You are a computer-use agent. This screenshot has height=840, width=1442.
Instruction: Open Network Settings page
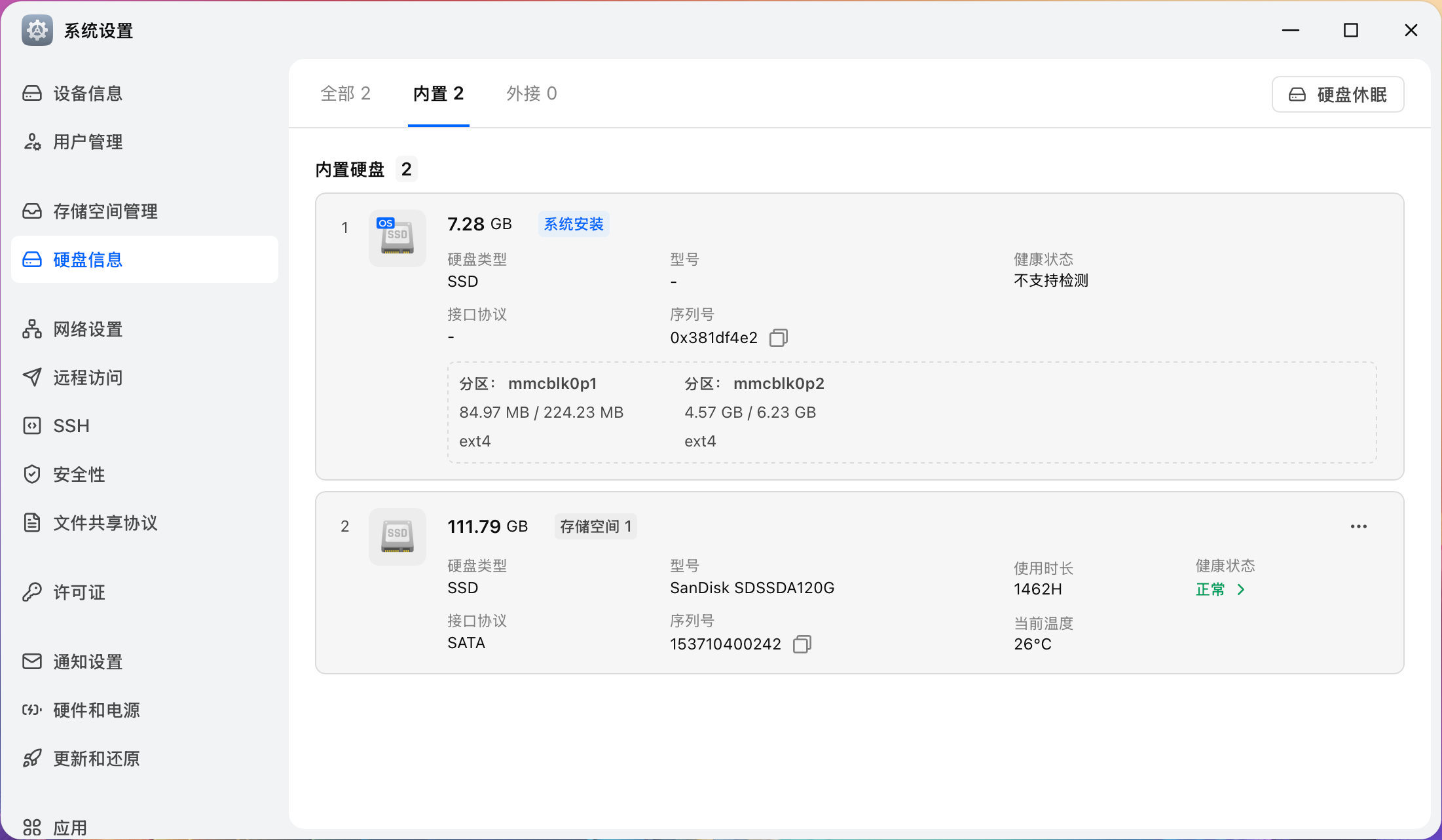point(88,329)
